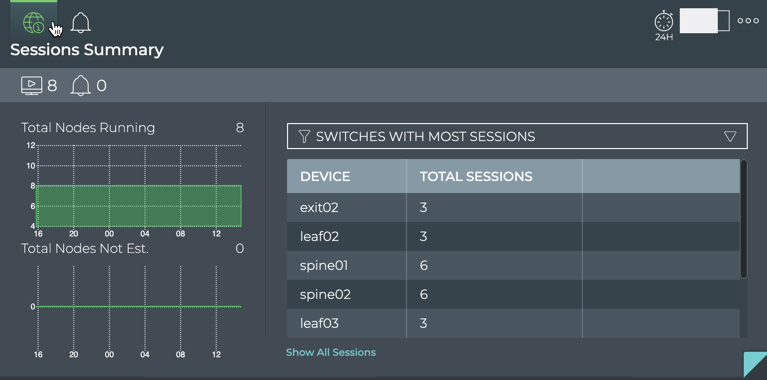Toggle the white card size switch
Viewport: 767px width, 380px height.
704,21
